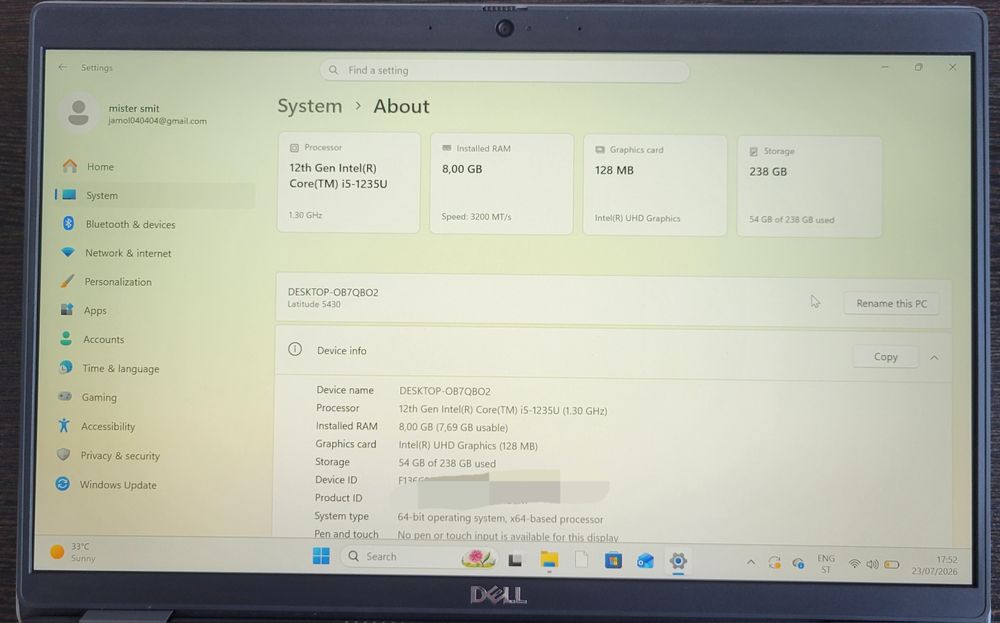Copy the device info
The width and height of the screenshot is (1000, 623).
pos(885,356)
